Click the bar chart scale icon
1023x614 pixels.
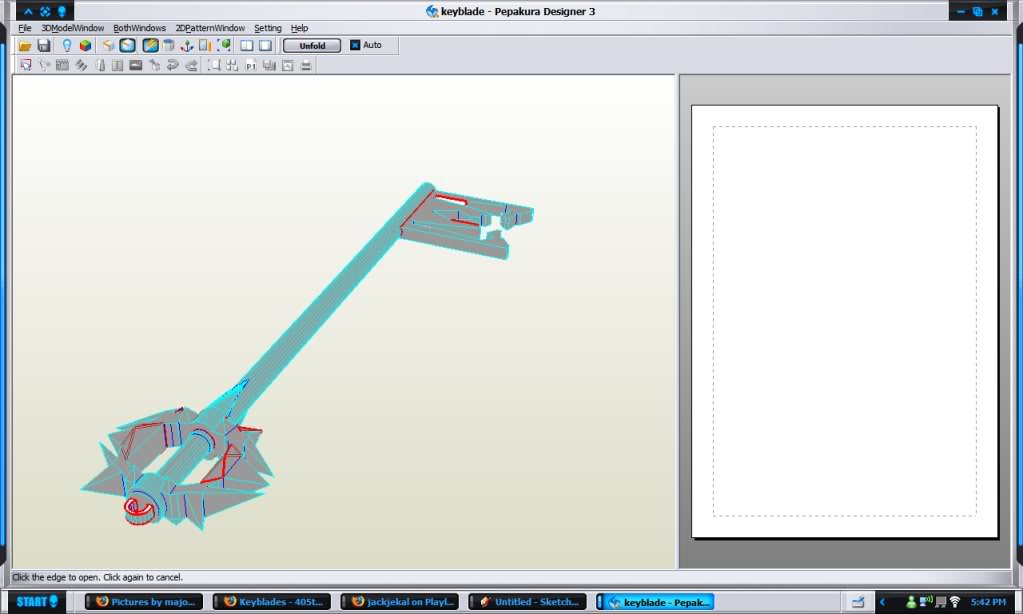coord(269,65)
